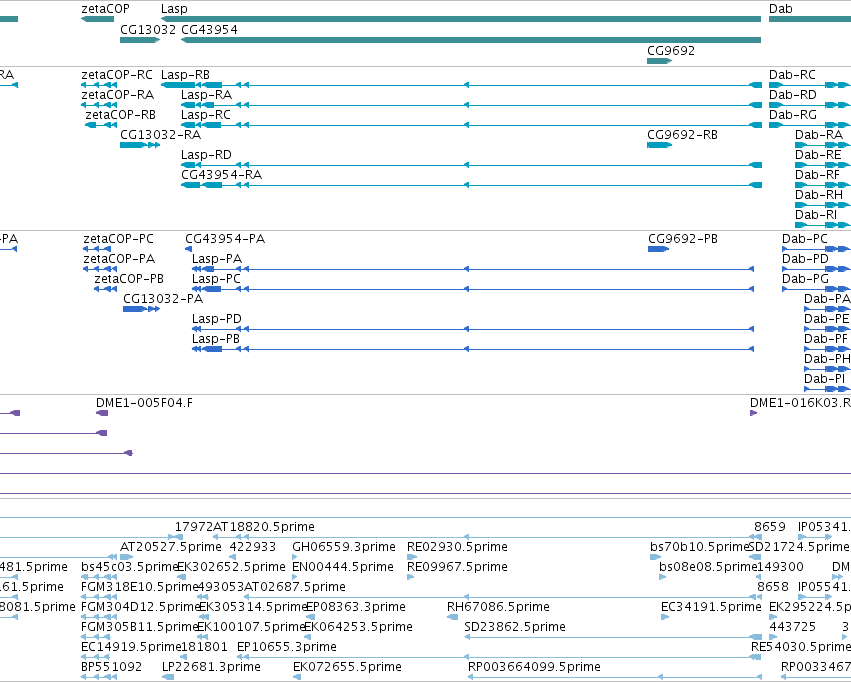
Task: Click transcript label Lasp-RD
Action: click(x=206, y=155)
